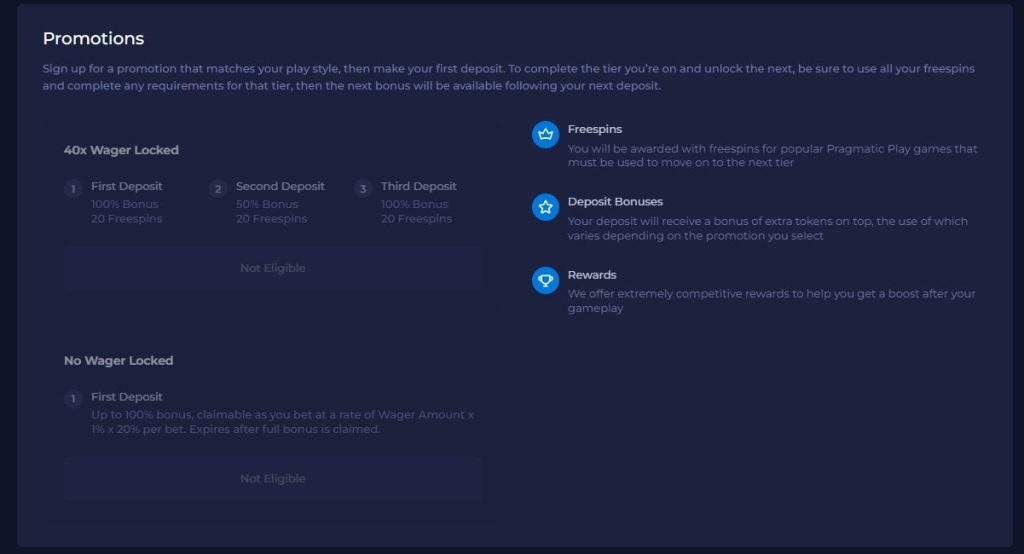This screenshot has height=554, width=1024.
Task: Choose the No Wager Locked promotion title
Action: click(x=118, y=360)
